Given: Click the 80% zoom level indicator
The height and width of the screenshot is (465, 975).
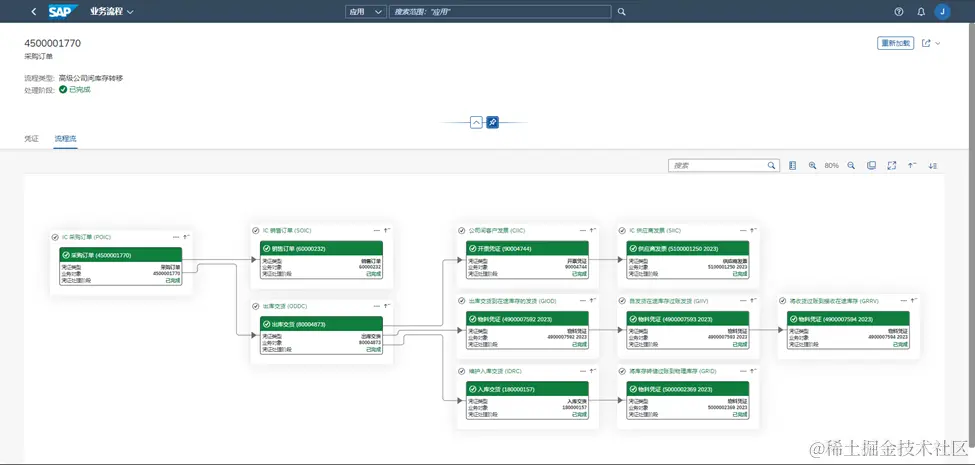Looking at the screenshot, I should point(831,165).
